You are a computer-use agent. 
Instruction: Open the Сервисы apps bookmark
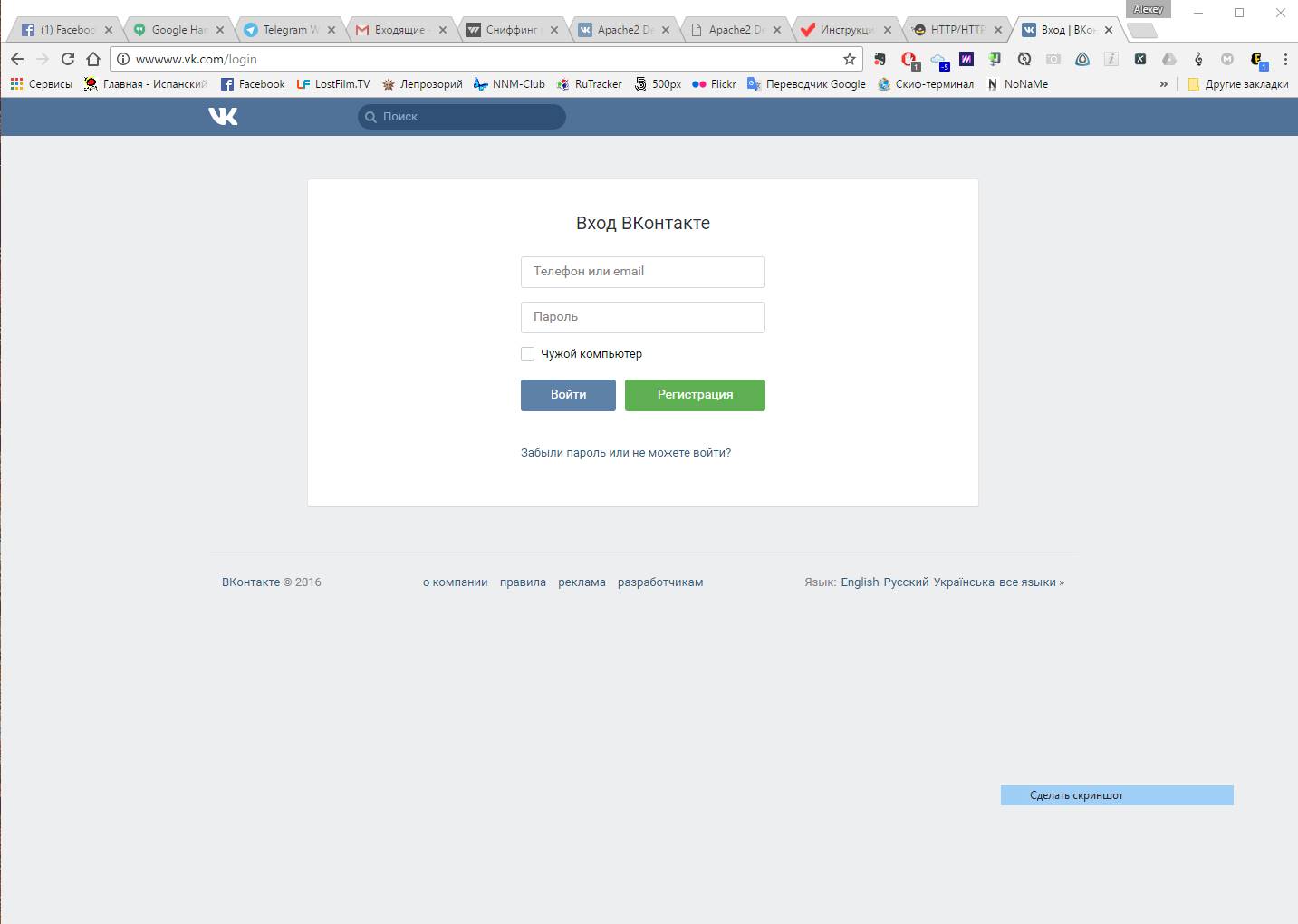click(41, 84)
